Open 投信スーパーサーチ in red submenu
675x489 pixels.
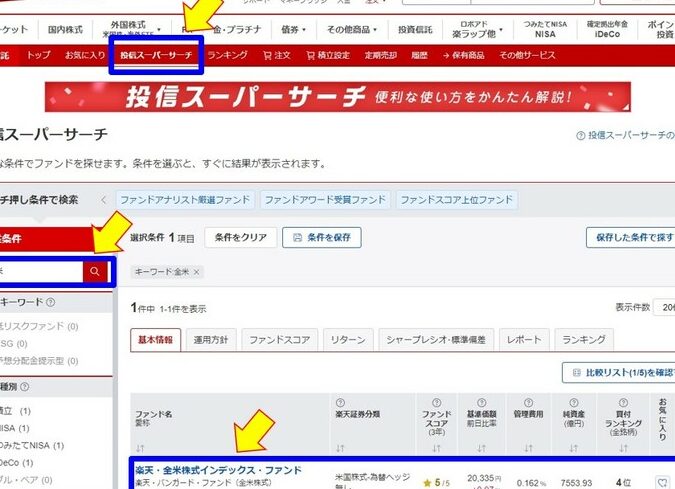tap(156, 55)
